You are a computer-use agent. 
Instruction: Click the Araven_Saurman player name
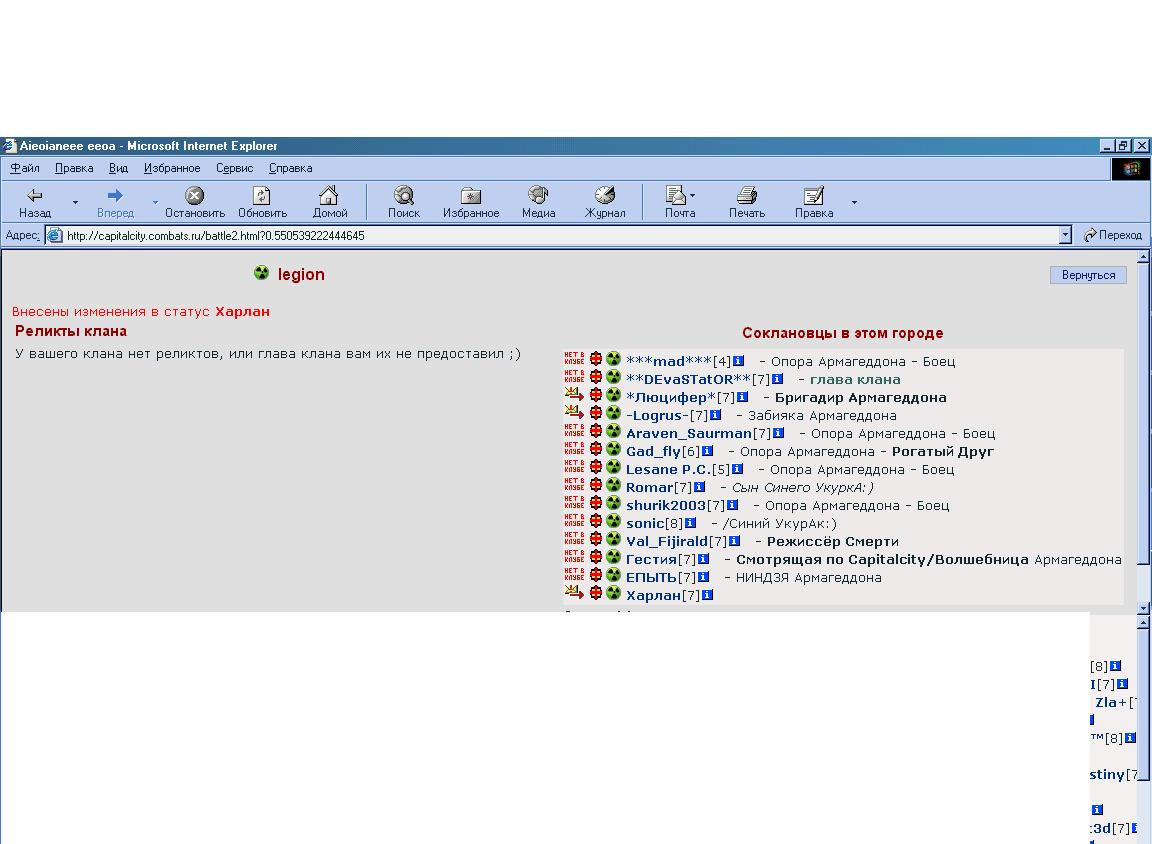688,433
